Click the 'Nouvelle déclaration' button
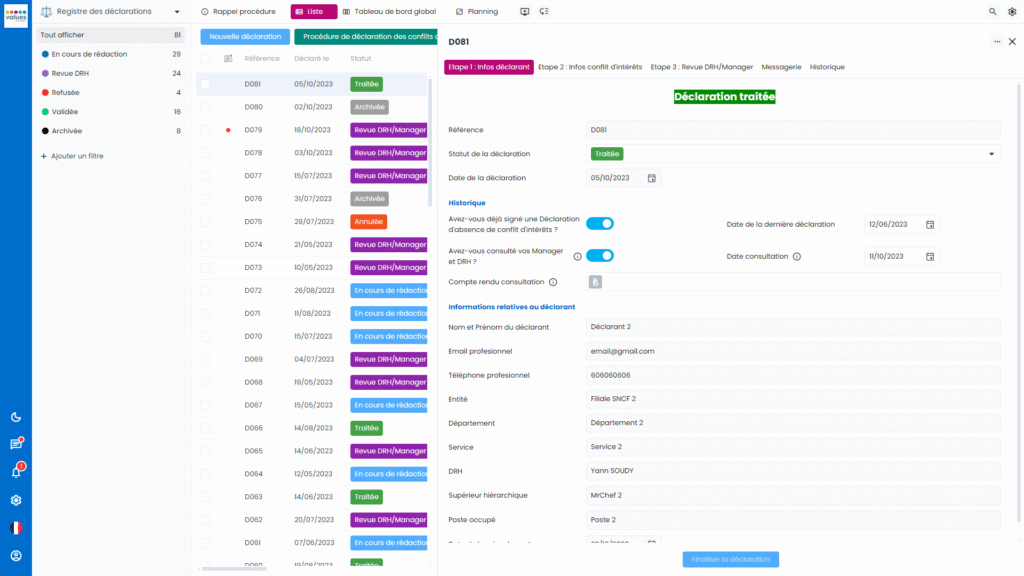Image resolution: width=1024 pixels, height=576 pixels. [246, 35]
